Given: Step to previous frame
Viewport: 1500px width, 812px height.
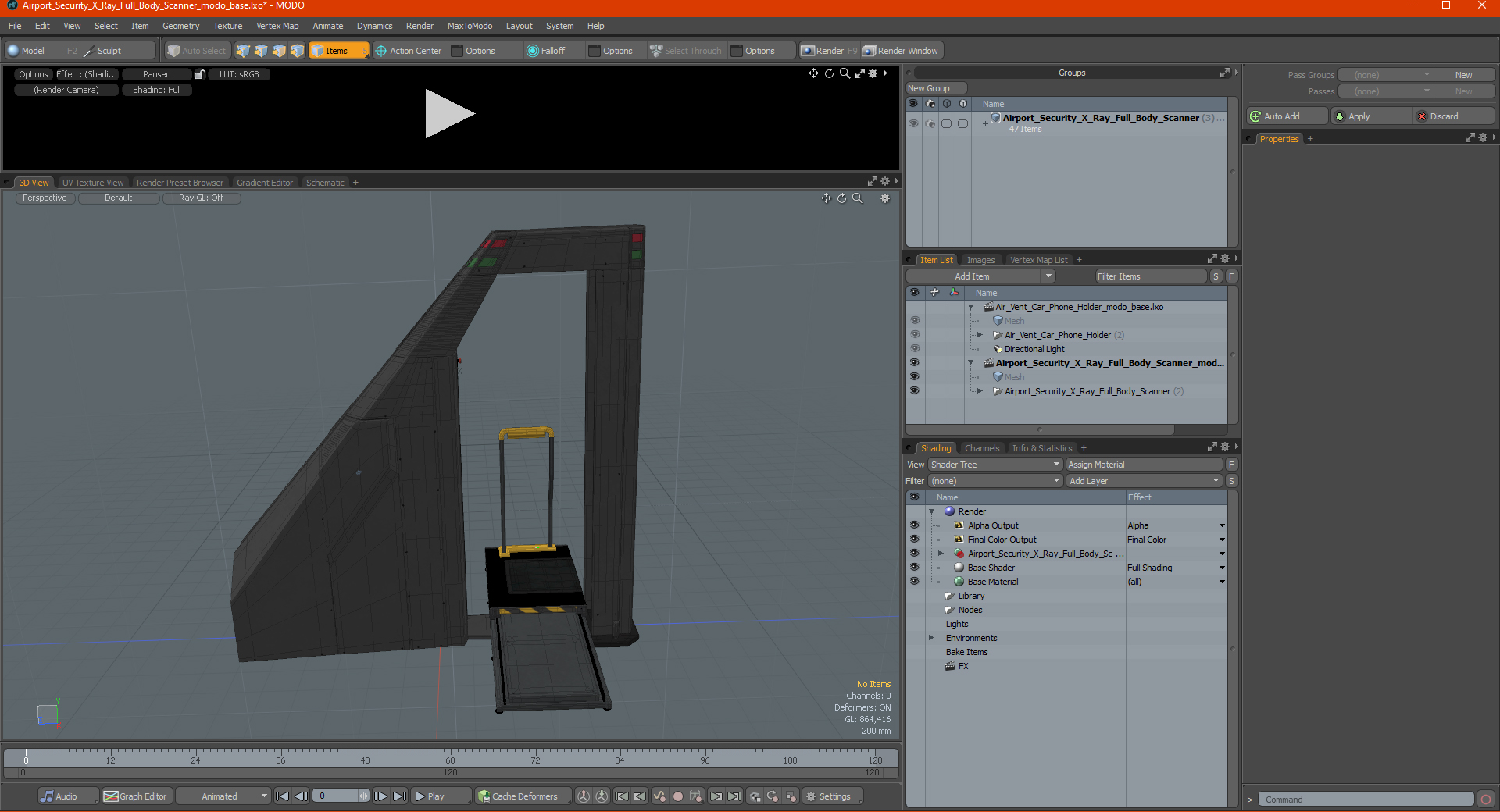Looking at the screenshot, I should pyautogui.click(x=301, y=796).
